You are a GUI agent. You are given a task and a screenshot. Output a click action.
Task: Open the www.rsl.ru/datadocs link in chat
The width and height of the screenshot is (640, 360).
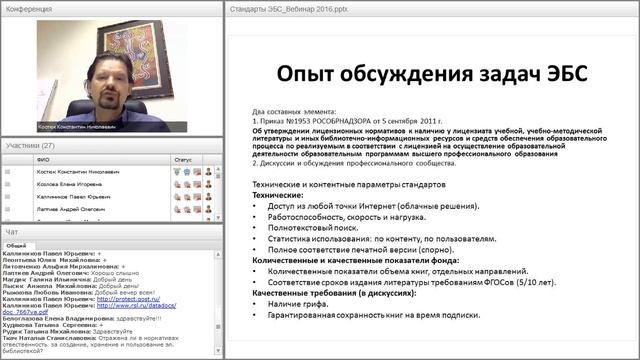point(136,306)
